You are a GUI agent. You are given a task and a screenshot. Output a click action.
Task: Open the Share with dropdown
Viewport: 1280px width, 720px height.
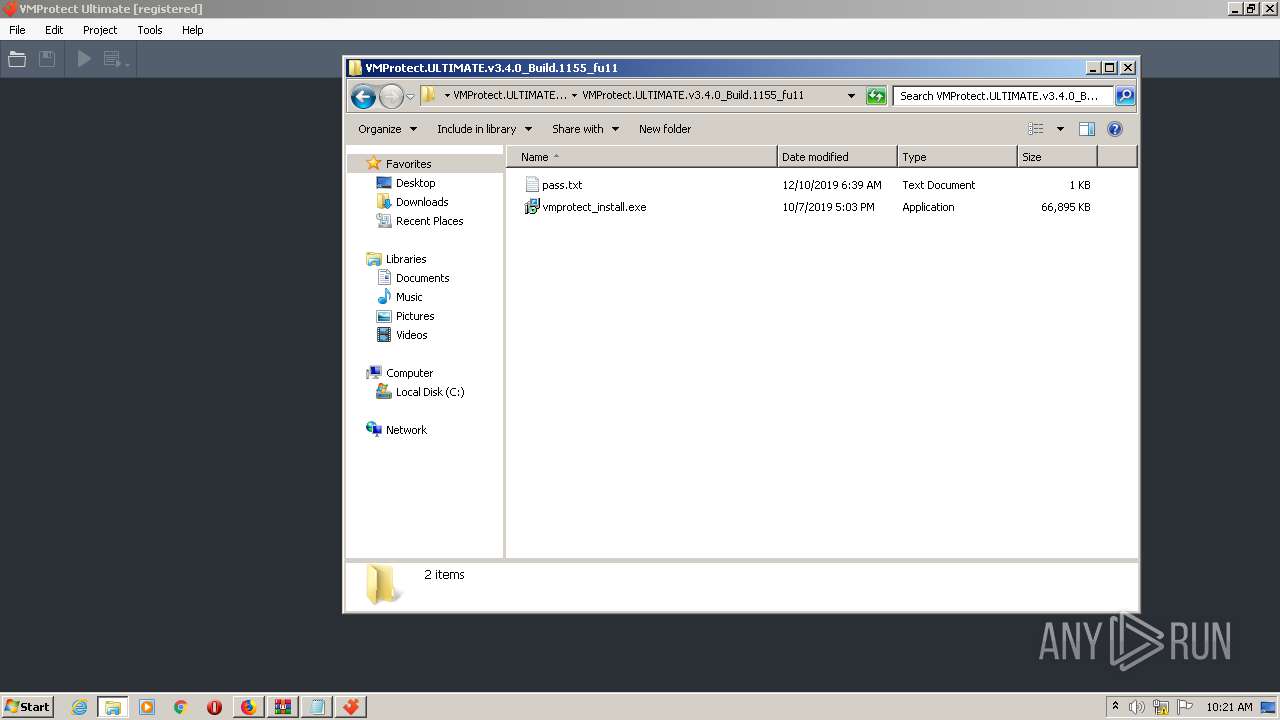point(585,129)
